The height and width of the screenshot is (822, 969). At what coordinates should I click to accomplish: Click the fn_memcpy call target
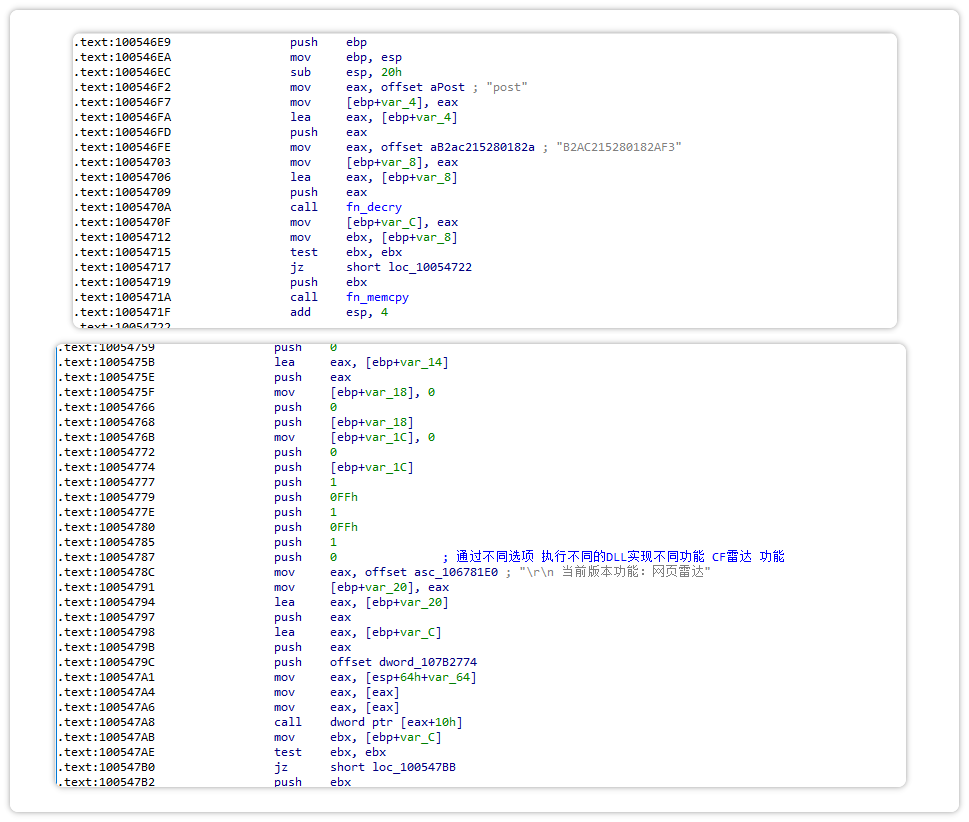click(x=377, y=297)
